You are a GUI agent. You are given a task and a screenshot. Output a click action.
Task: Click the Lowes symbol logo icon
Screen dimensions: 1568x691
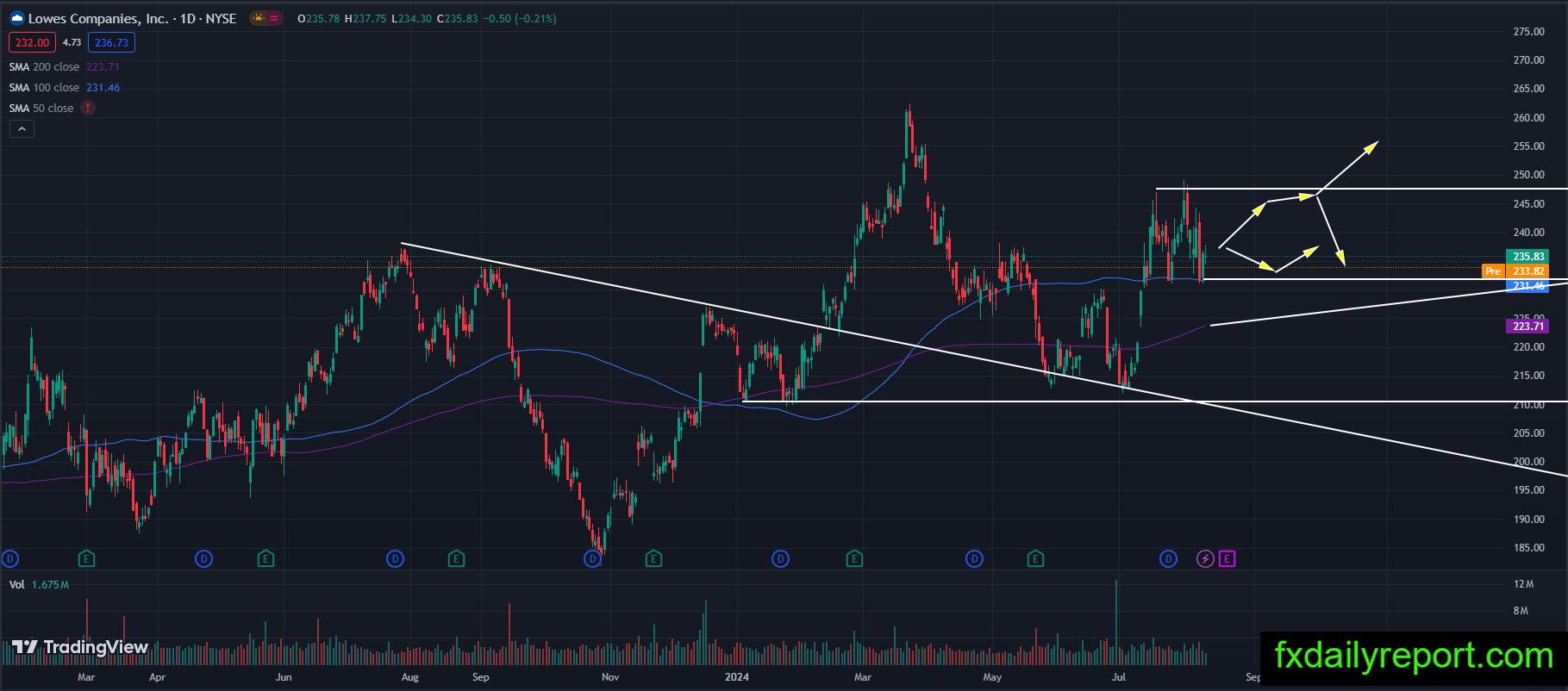(x=16, y=18)
